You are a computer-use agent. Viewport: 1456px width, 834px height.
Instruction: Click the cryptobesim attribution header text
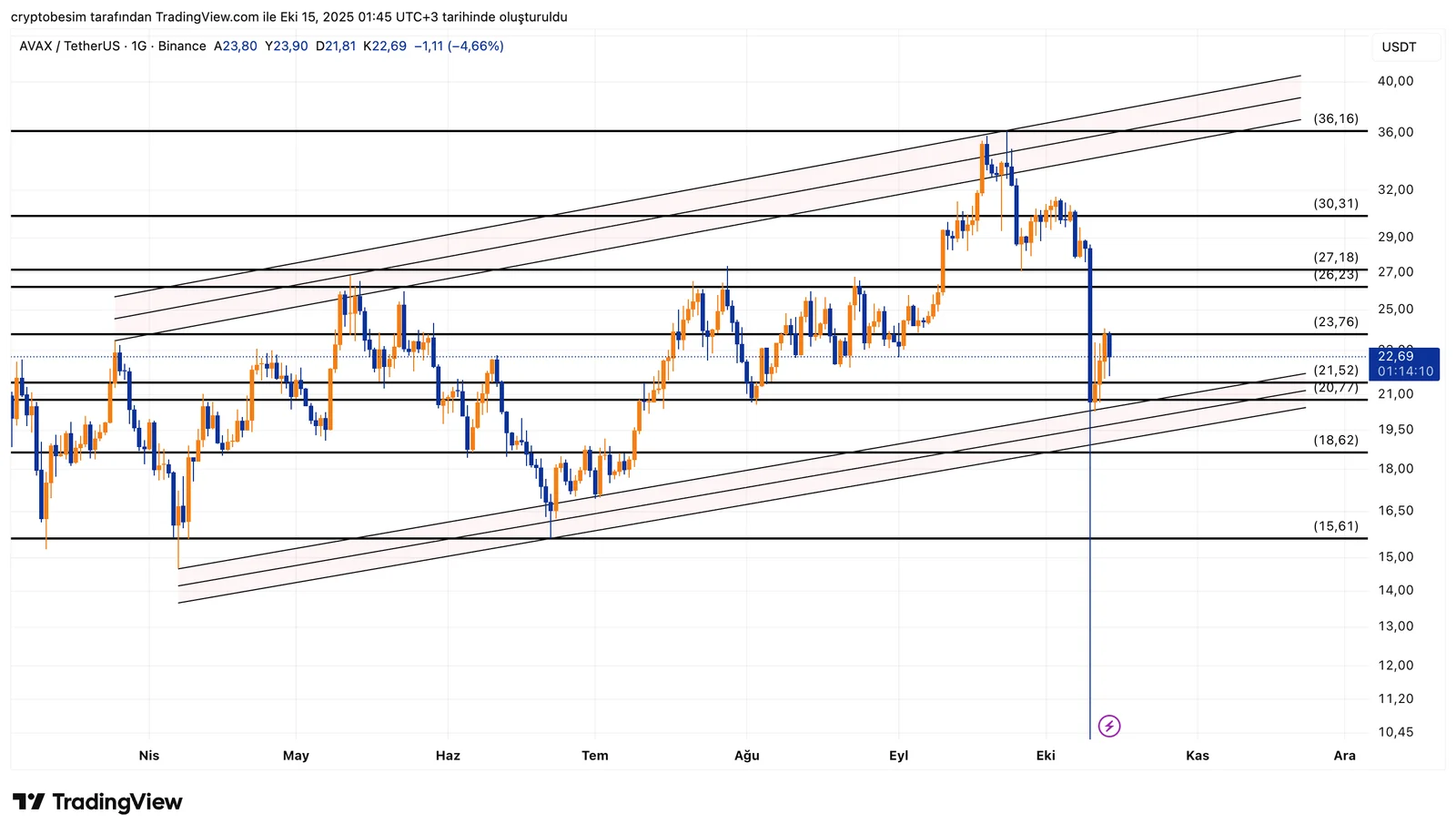288,17
